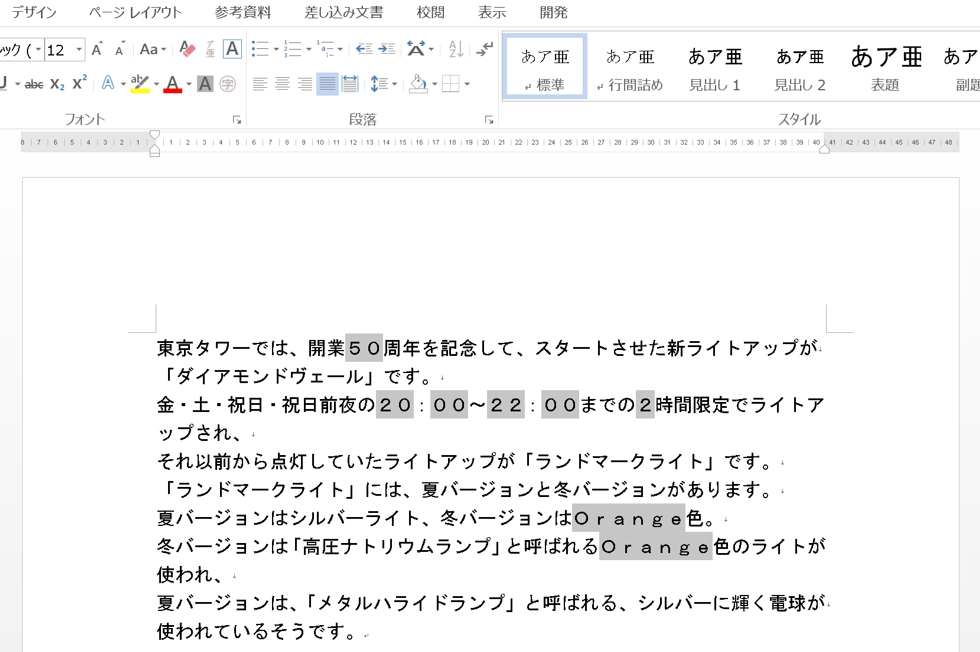
Task: Toggle justify alignment
Action: tap(328, 83)
